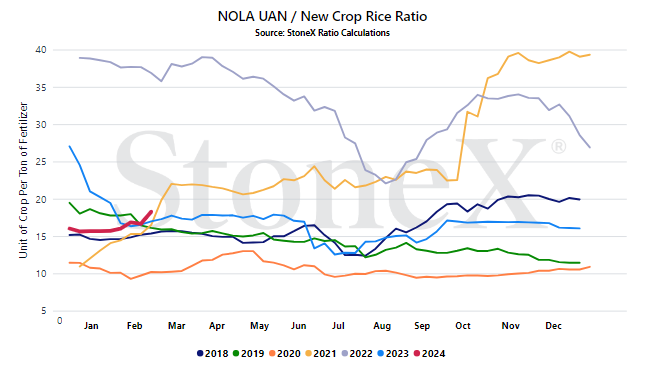Click the Oct label on the x-axis

point(463,326)
